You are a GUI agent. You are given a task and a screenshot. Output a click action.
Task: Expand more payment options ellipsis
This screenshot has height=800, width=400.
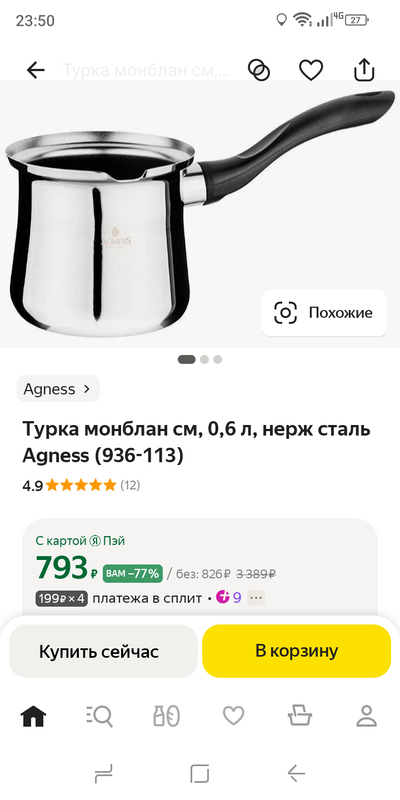click(256, 598)
